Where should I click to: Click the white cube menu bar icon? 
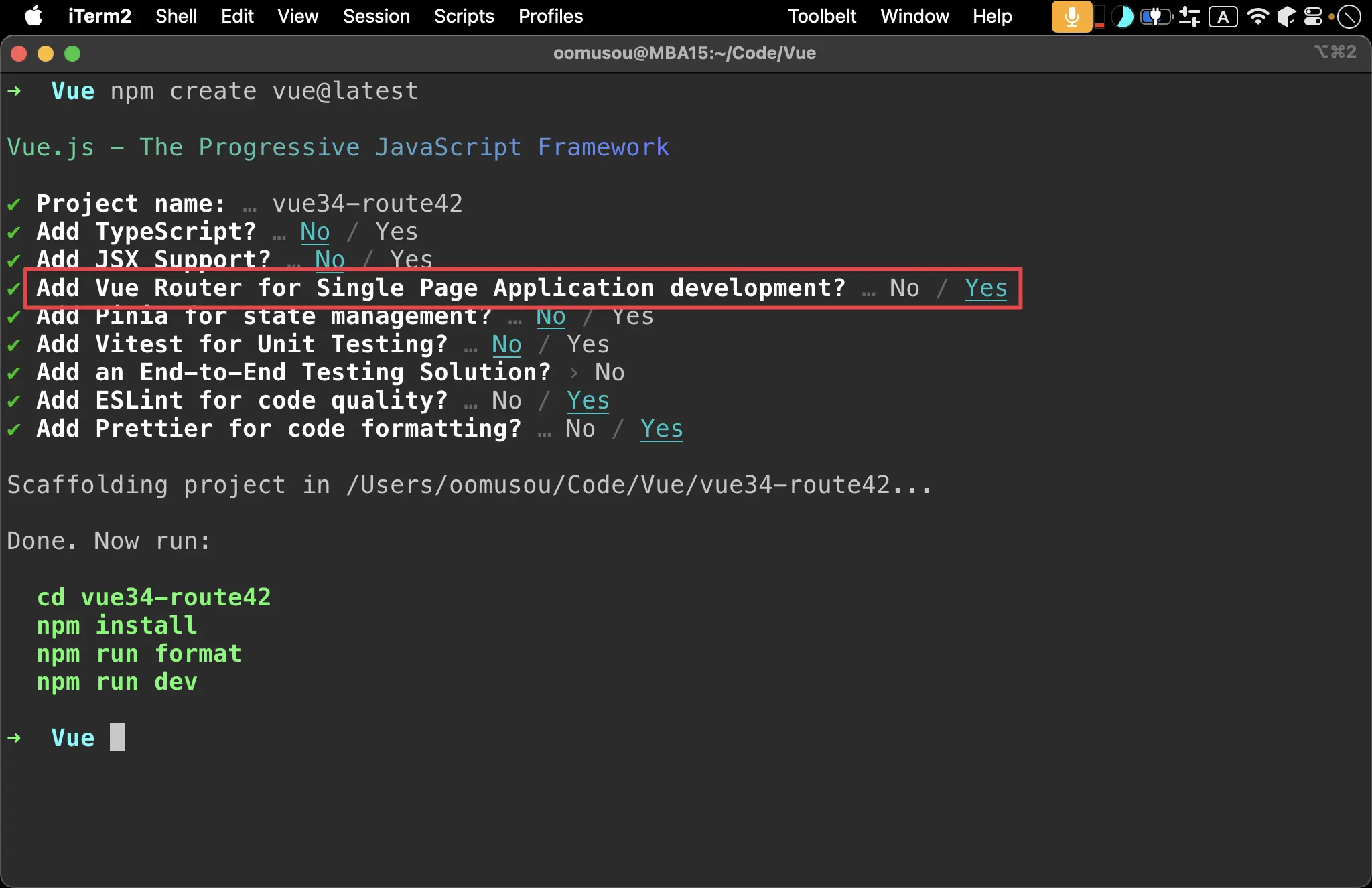(x=1286, y=16)
